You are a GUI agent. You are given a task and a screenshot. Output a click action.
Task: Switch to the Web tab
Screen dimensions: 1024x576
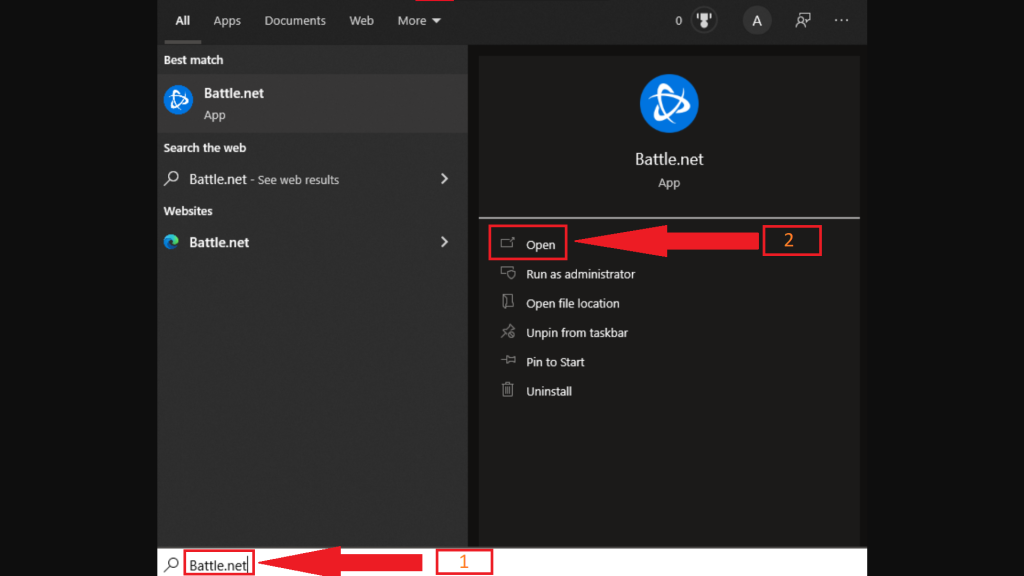click(x=361, y=21)
